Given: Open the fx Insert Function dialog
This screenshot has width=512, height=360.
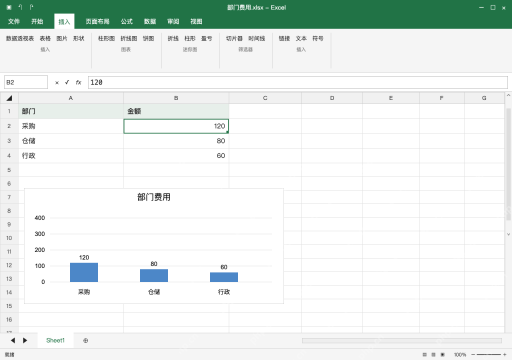Looking at the screenshot, I should 78,82.
